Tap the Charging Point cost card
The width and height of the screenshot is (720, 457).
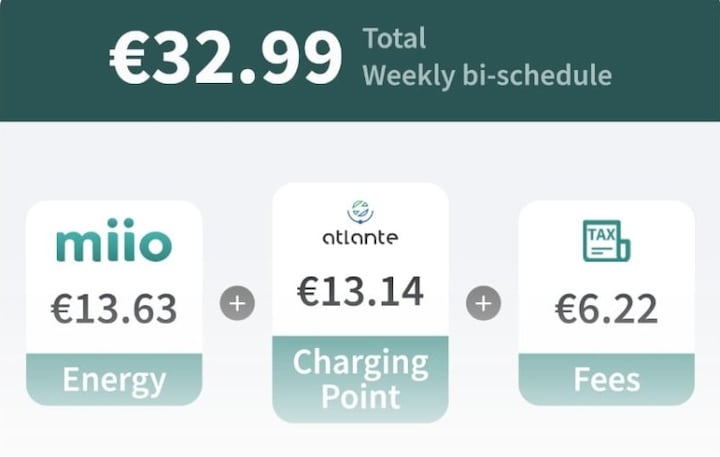(x=360, y=303)
